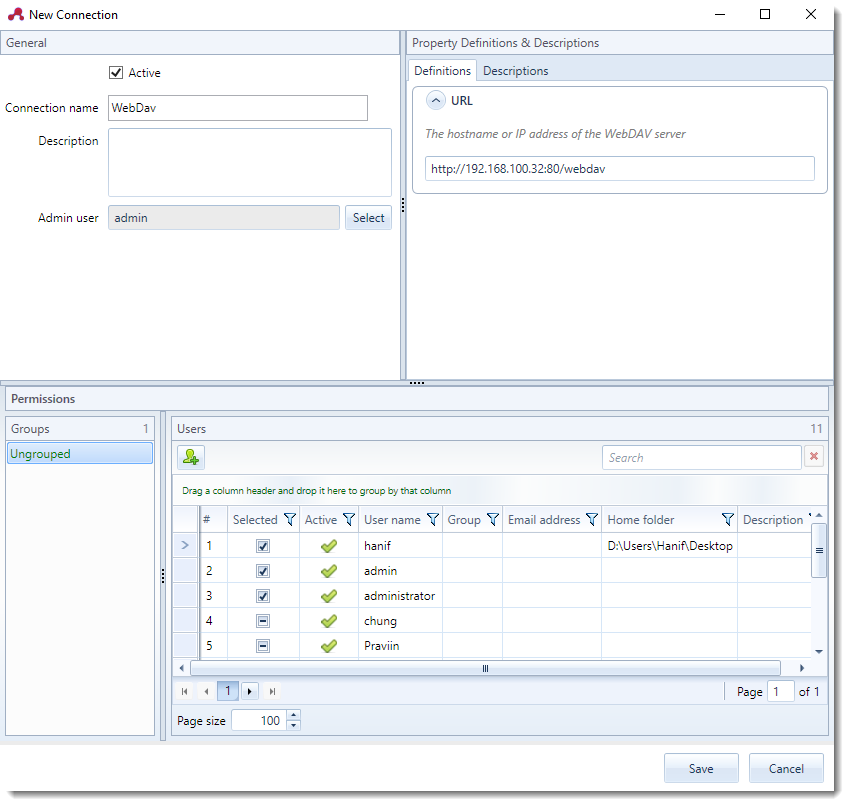
Task: Click horizontal splitter above Permissions
Action: (x=416, y=383)
